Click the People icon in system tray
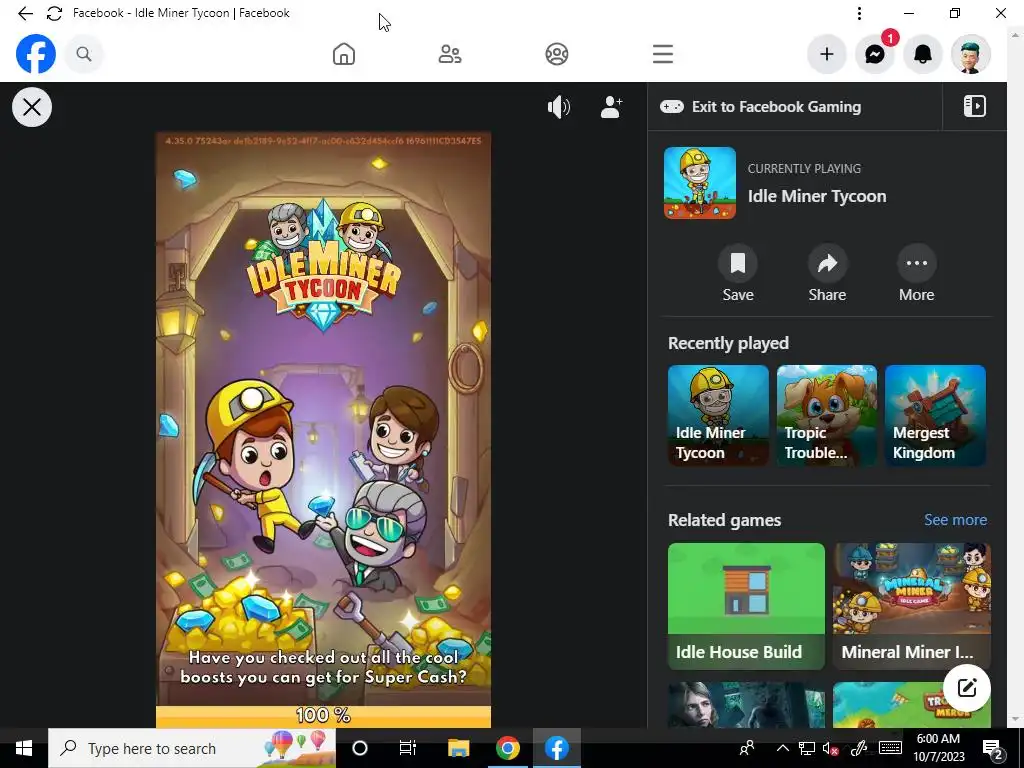 click(747, 748)
